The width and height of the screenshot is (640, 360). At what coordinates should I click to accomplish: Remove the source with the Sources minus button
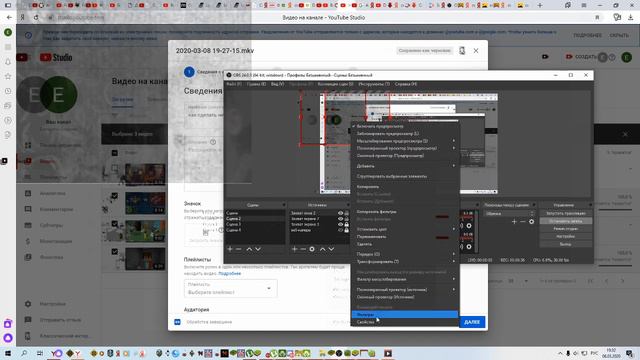pyautogui.click(x=303, y=249)
